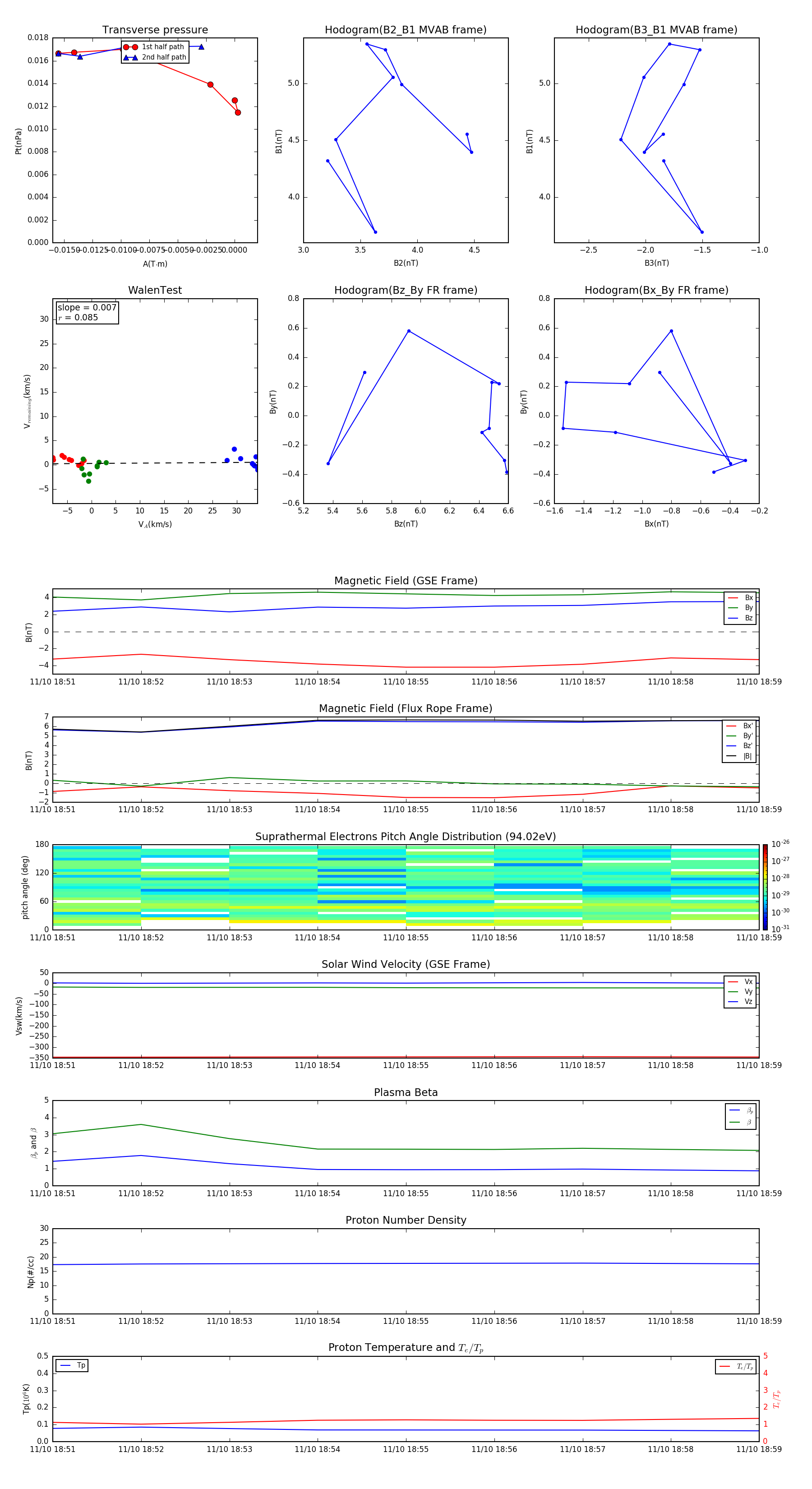Click the Vy entry in solar wind legend
This screenshot has height=1489, width=812.
pos(740,992)
